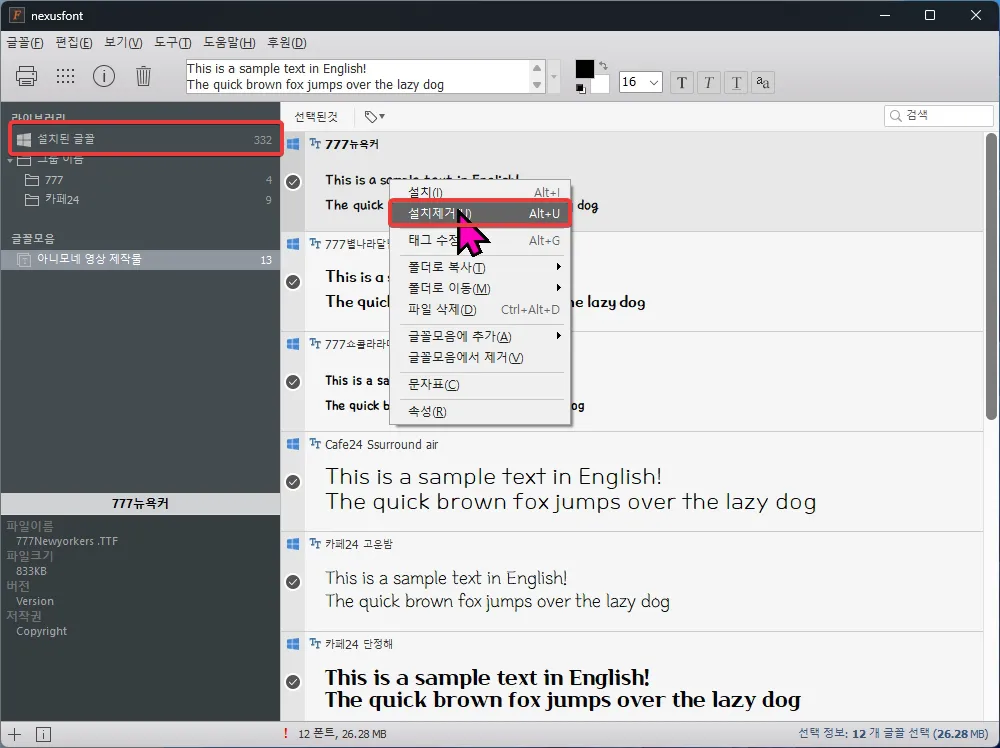
Task: Choose 설치제거 in the context menu
Action: click(480, 213)
